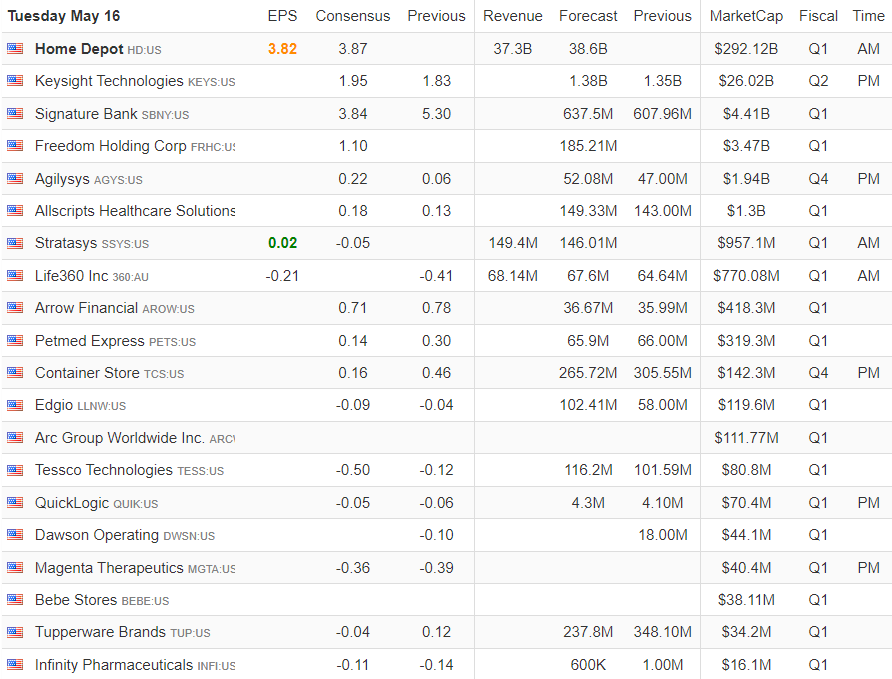Click the flag icon next to QuickLogic
This screenshot has width=892, height=679.
click(x=15, y=503)
